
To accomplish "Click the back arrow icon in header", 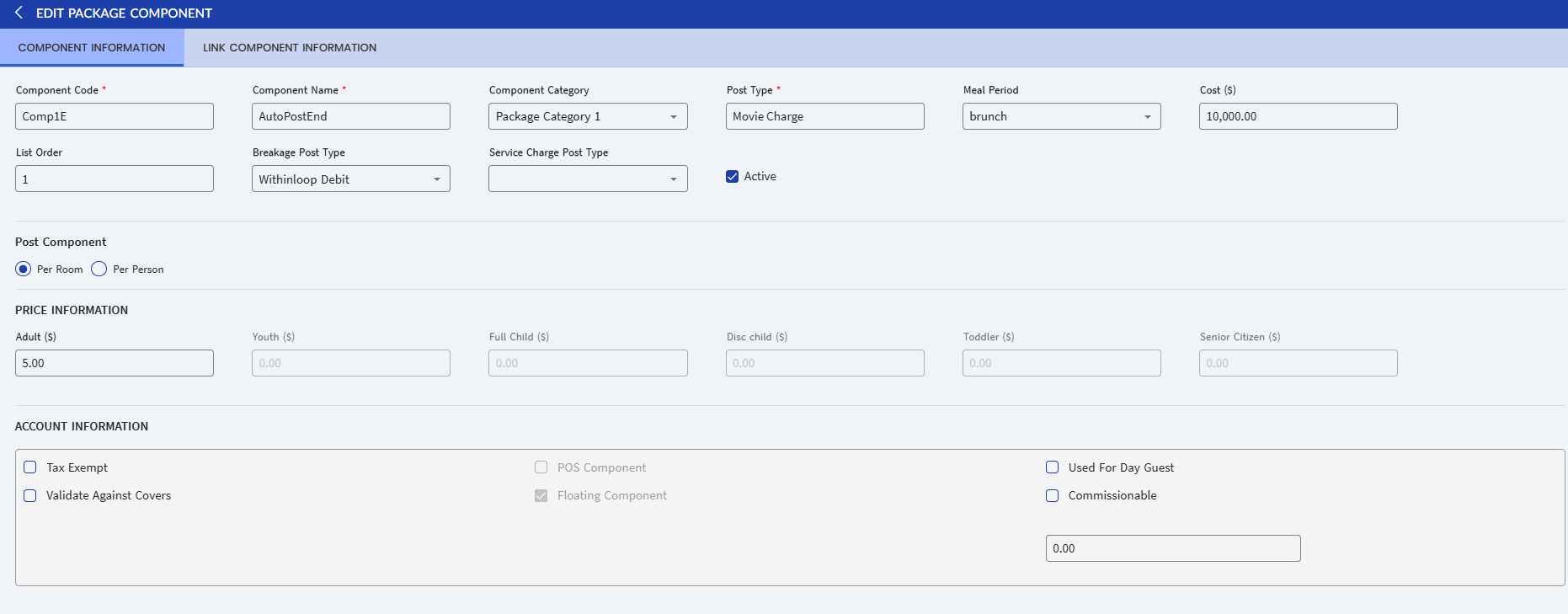I will click(19, 13).
